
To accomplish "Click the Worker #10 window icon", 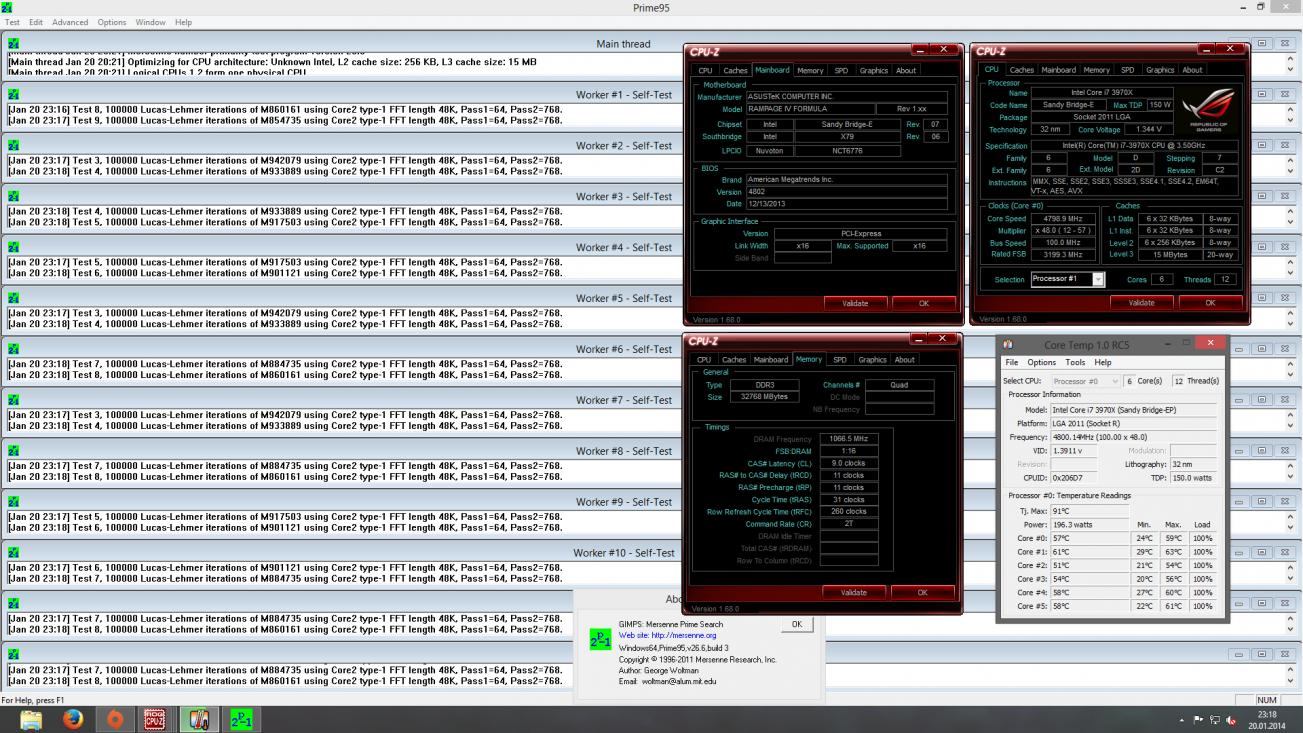I will pos(14,552).
